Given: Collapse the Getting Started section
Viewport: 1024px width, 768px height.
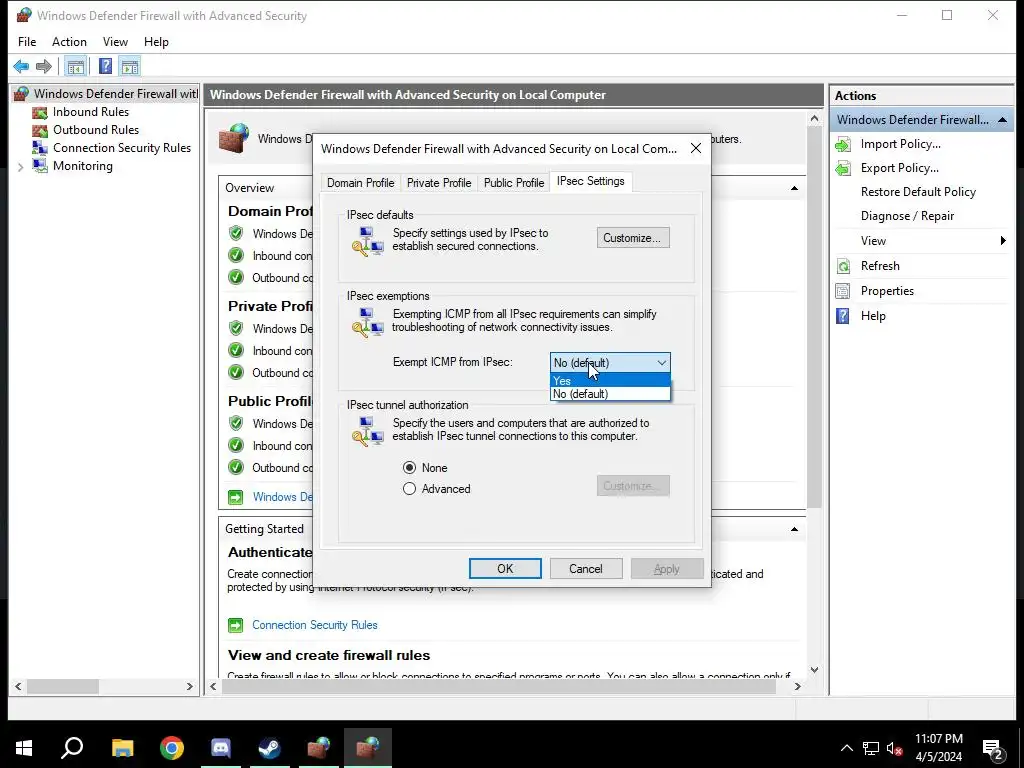Looking at the screenshot, I should click(794, 530).
